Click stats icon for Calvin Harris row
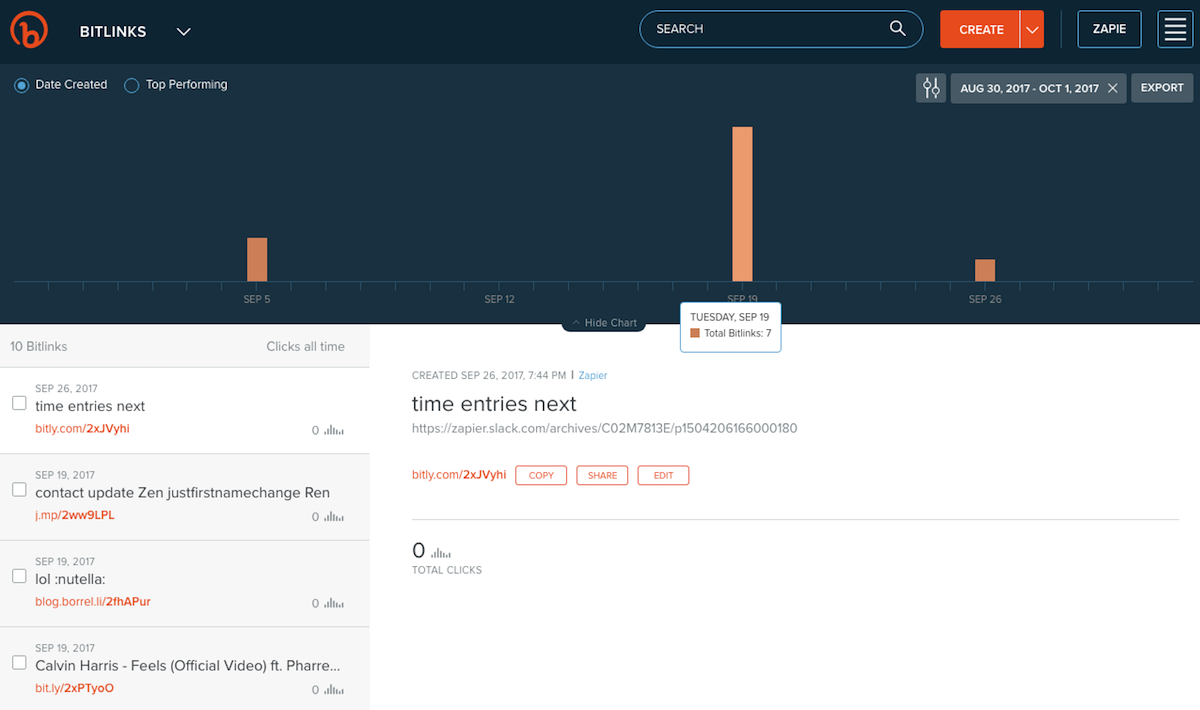This screenshot has width=1200, height=710. [x=334, y=690]
